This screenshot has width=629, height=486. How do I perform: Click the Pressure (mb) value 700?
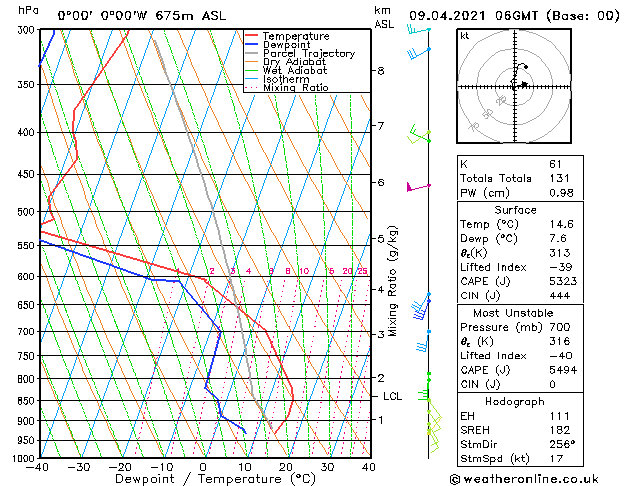click(560, 327)
